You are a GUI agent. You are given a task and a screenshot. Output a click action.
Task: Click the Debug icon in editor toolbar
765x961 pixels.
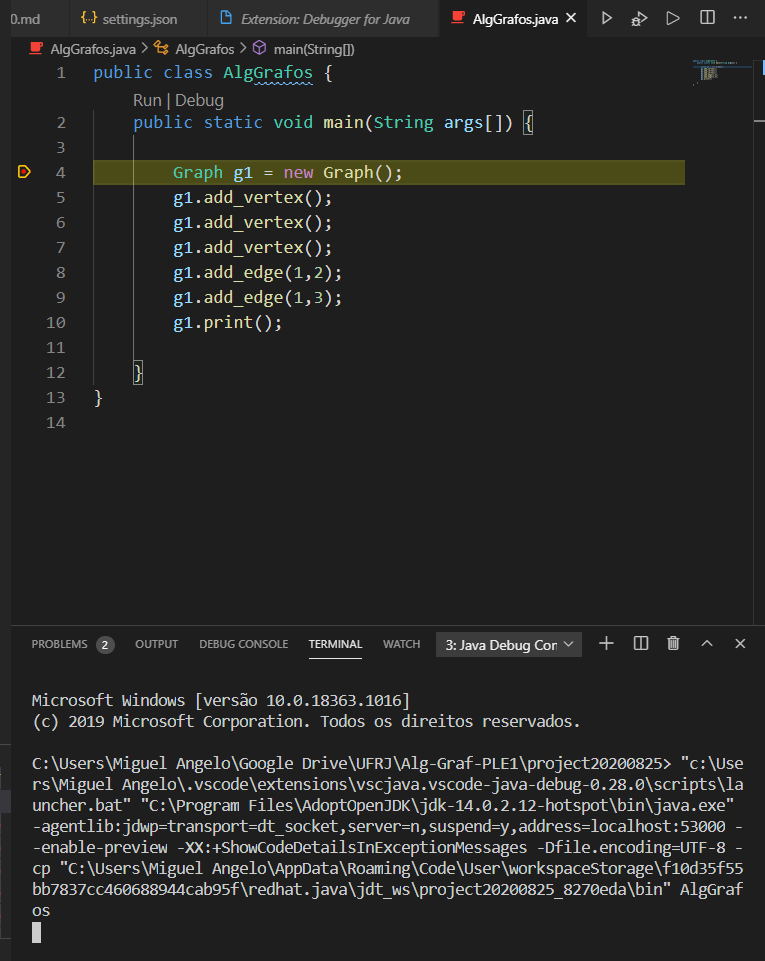[x=639, y=18]
